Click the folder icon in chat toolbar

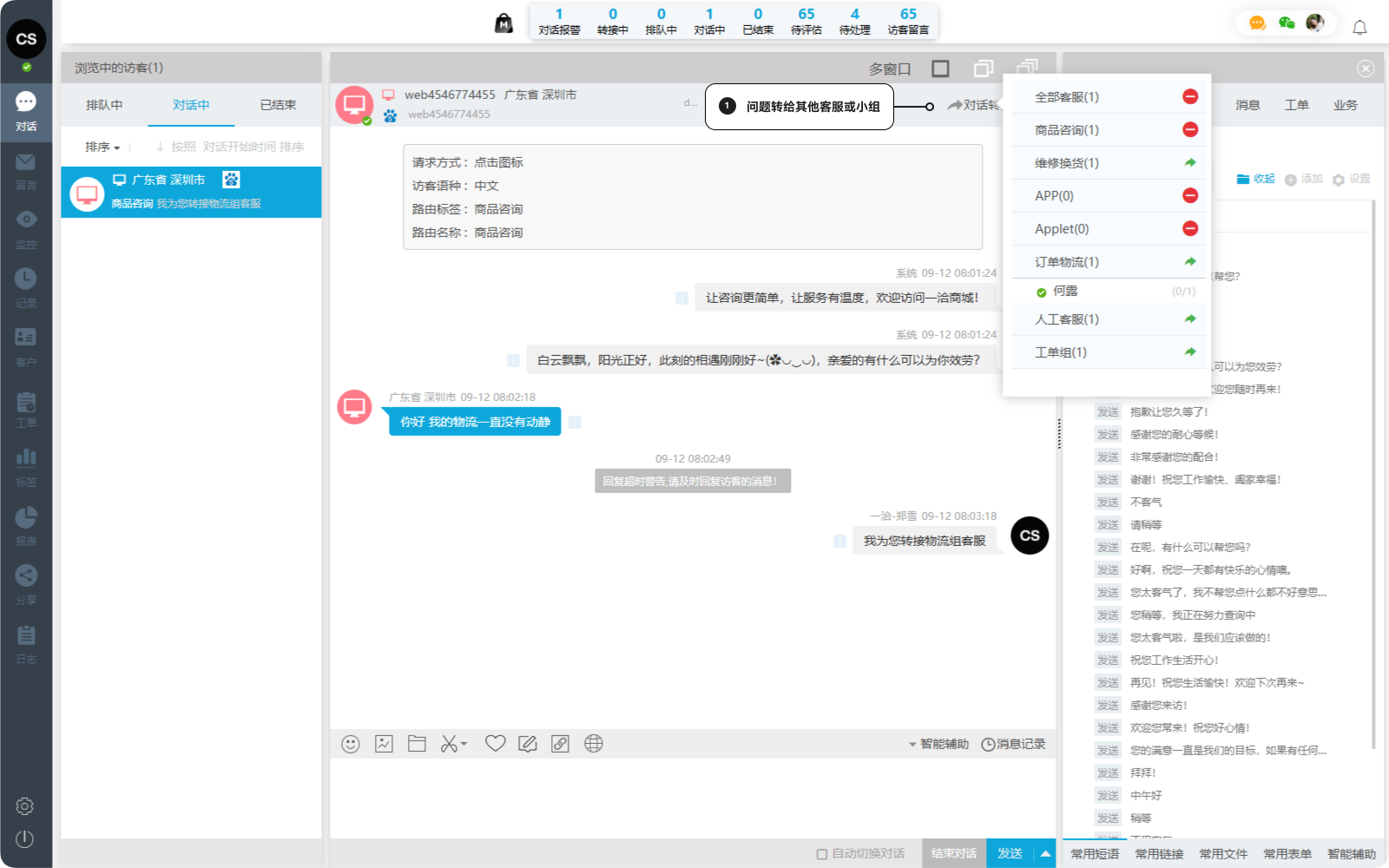coord(417,744)
